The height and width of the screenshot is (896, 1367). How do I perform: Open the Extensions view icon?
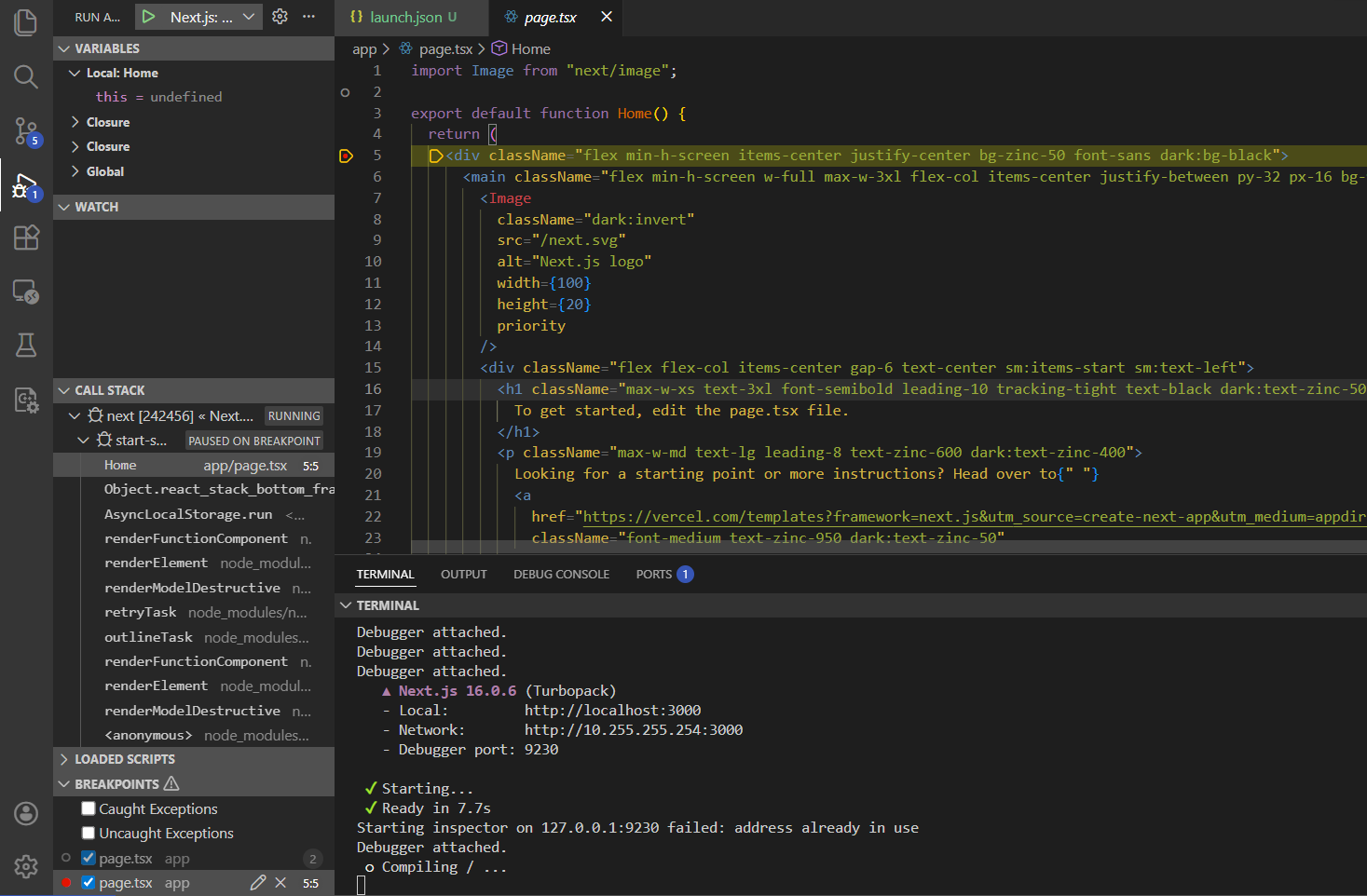pos(26,238)
